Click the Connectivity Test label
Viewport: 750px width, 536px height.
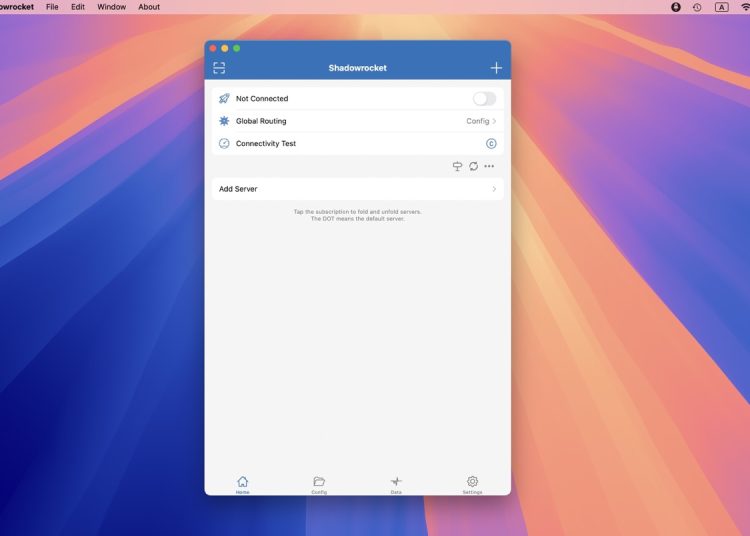[x=266, y=144]
